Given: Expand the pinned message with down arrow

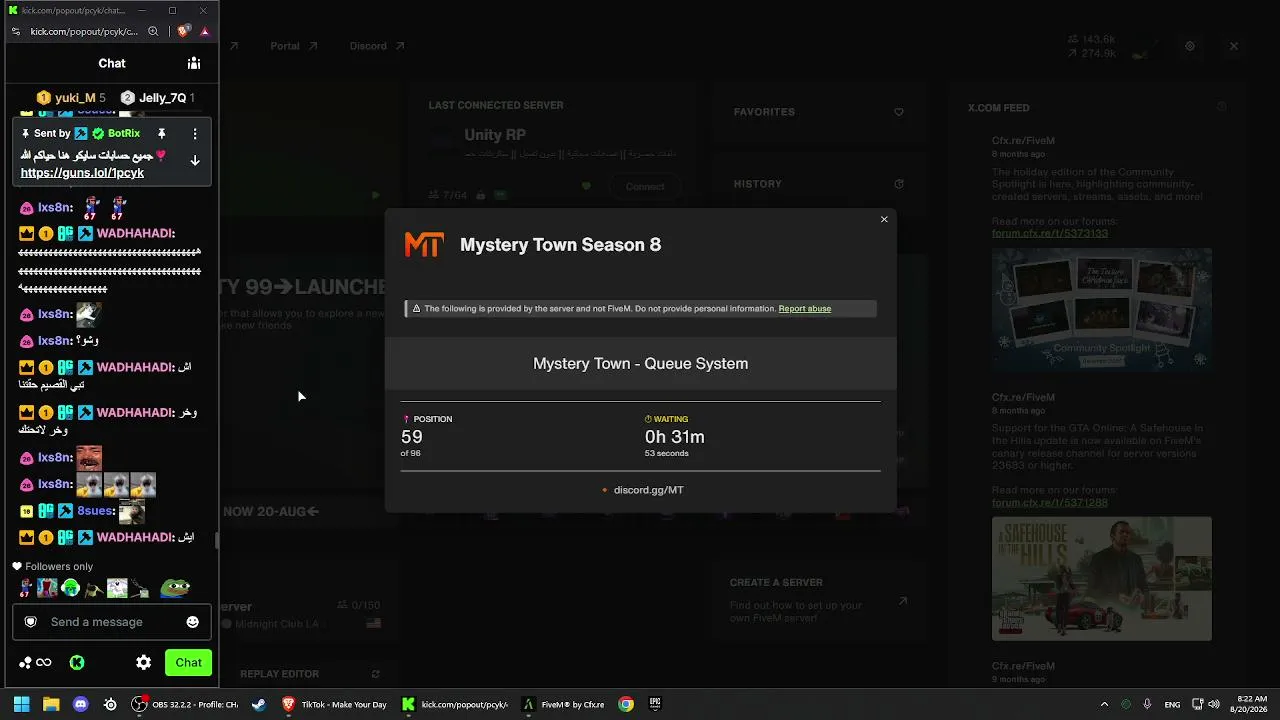Looking at the screenshot, I should click(195, 160).
